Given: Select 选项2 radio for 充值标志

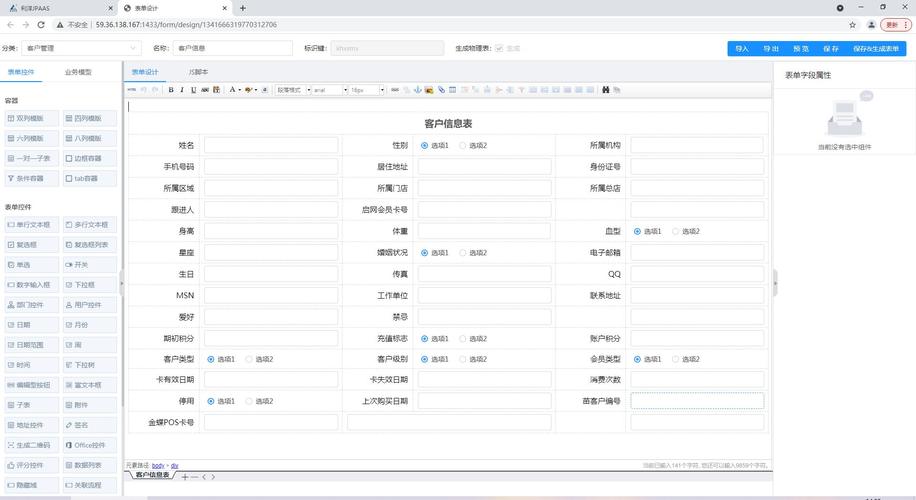Looking at the screenshot, I should tap(463, 339).
